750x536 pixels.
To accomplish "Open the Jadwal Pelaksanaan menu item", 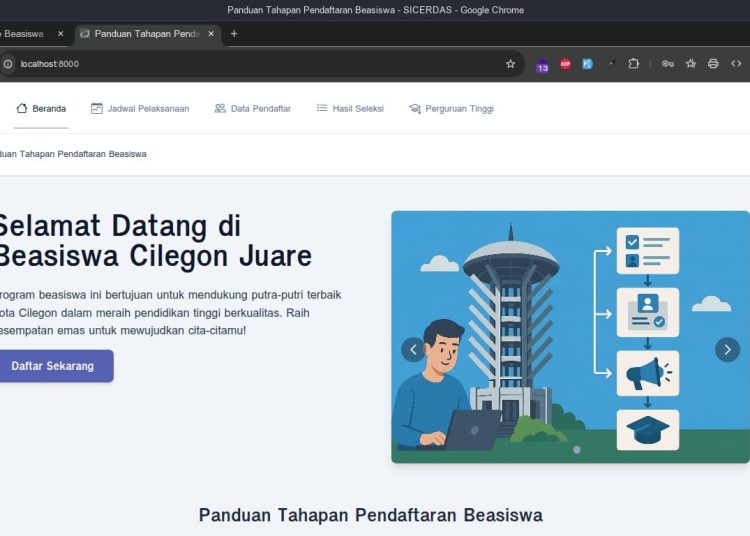I will (x=148, y=108).
